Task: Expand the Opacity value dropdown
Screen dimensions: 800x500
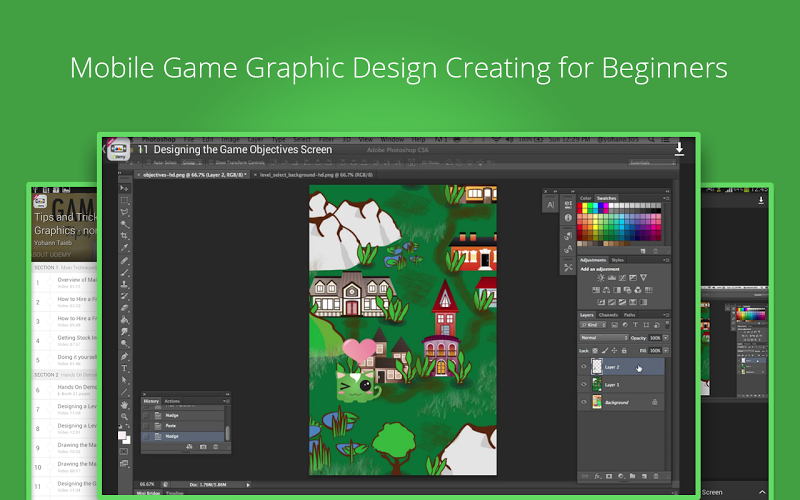Action: click(x=665, y=338)
